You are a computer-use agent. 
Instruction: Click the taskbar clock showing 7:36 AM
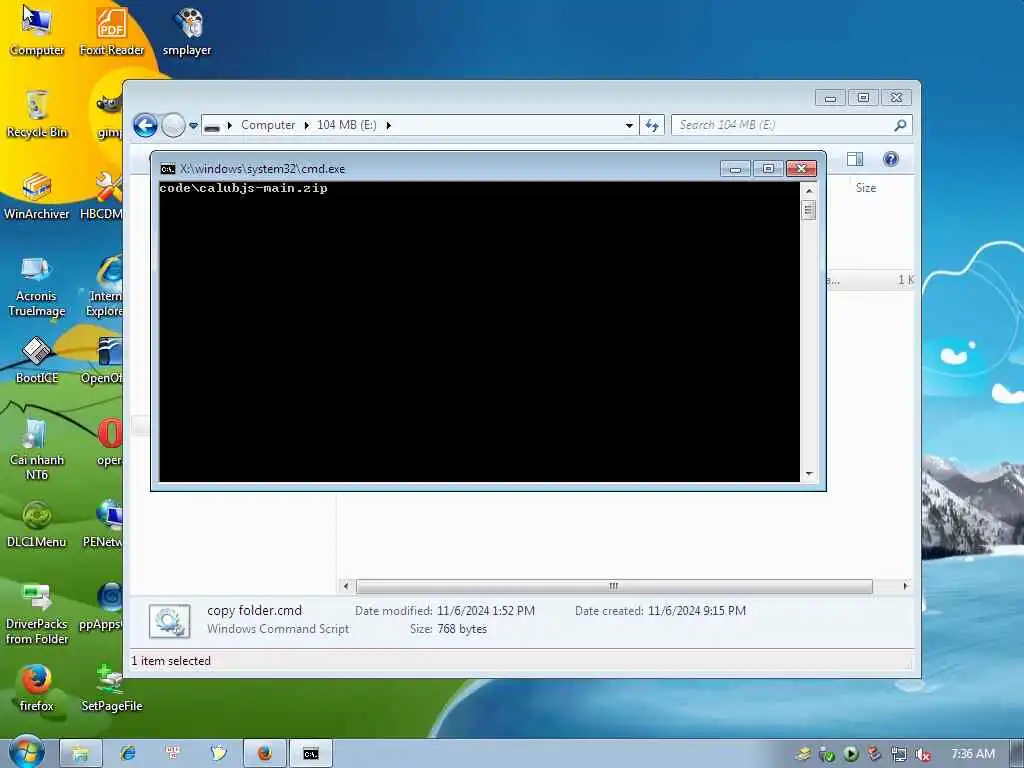click(x=973, y=754)
